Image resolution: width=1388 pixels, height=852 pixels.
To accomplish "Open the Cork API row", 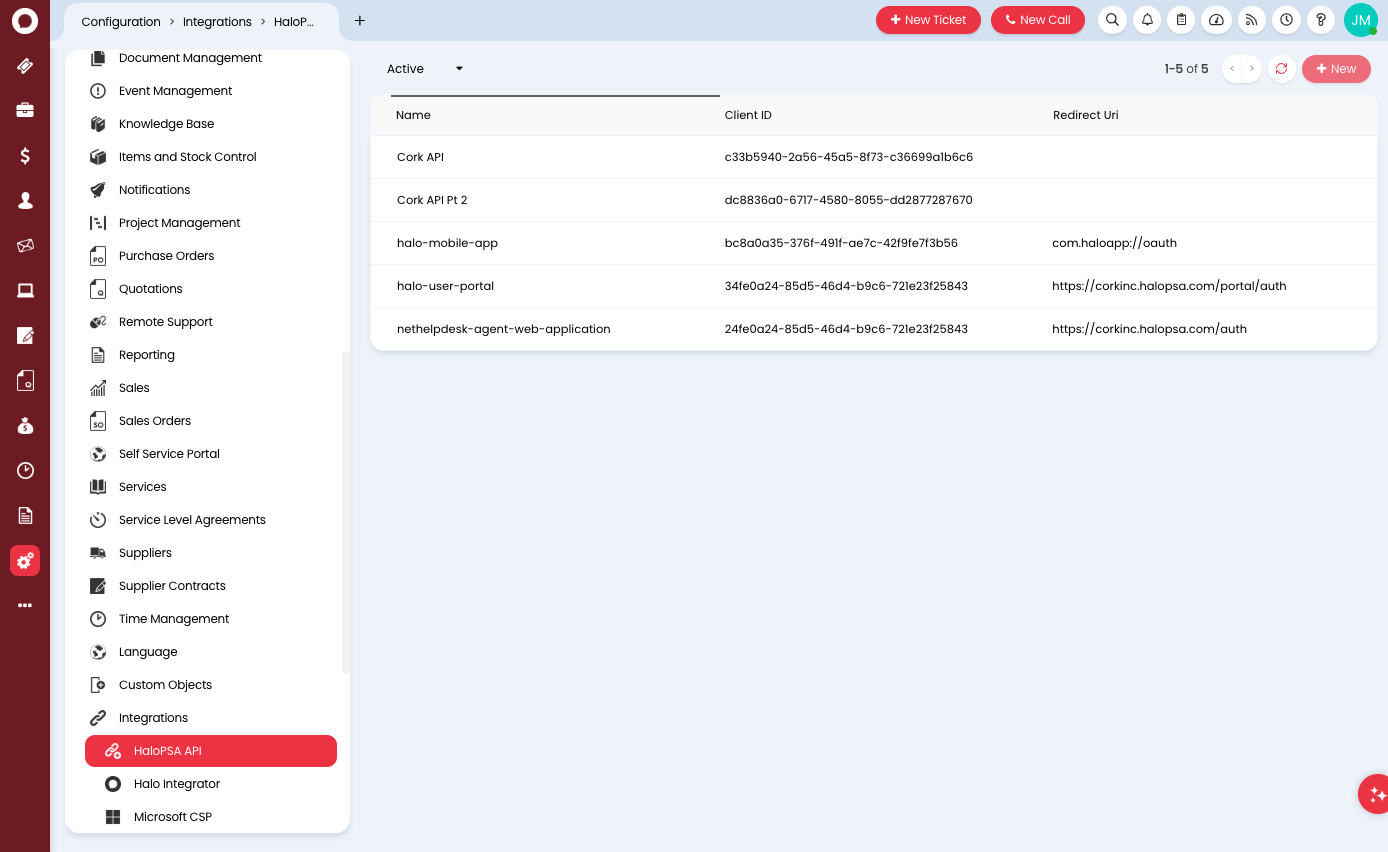I will 874,157.
